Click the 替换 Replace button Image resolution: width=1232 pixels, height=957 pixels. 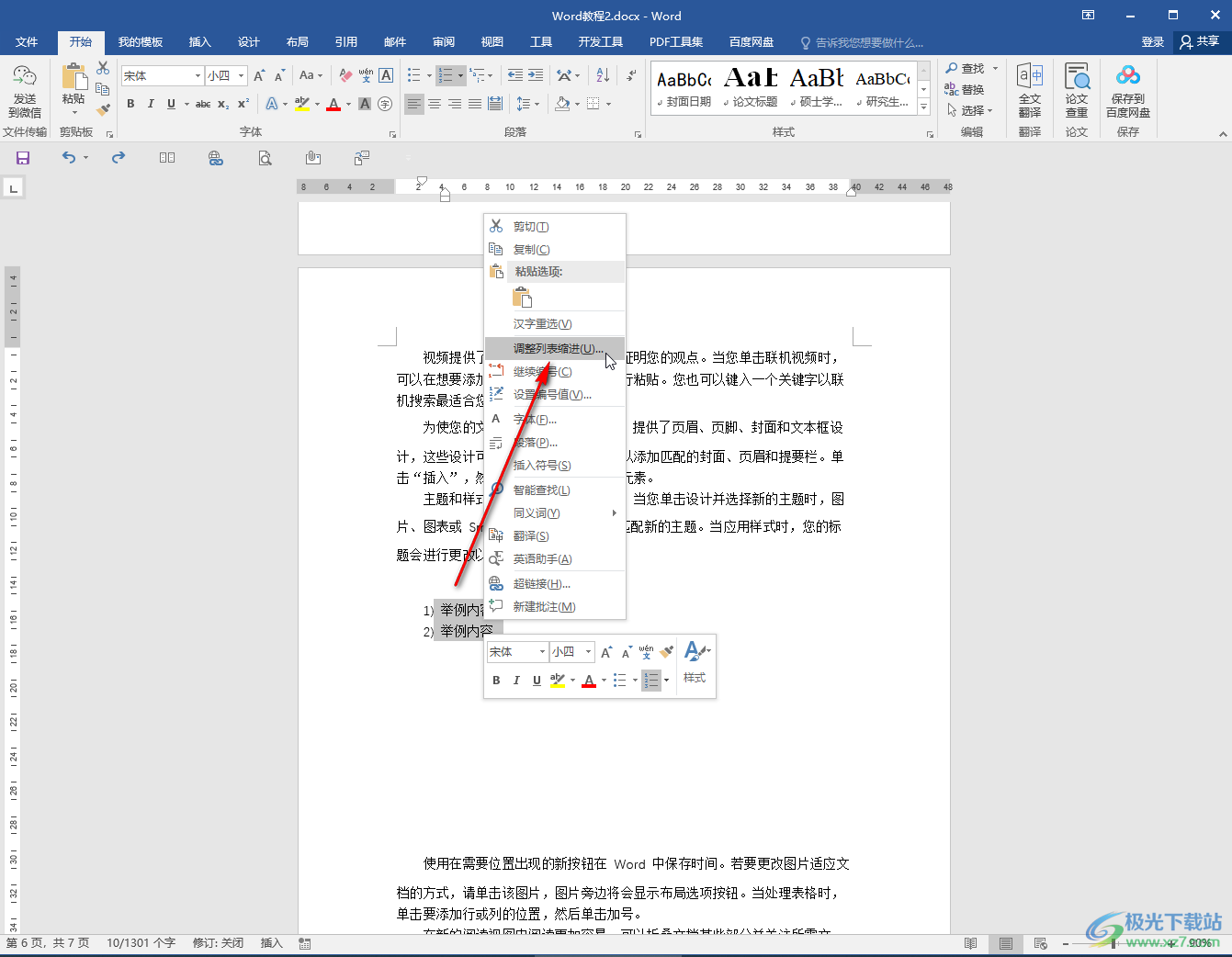pyautogui.click(x=965, y=89)
